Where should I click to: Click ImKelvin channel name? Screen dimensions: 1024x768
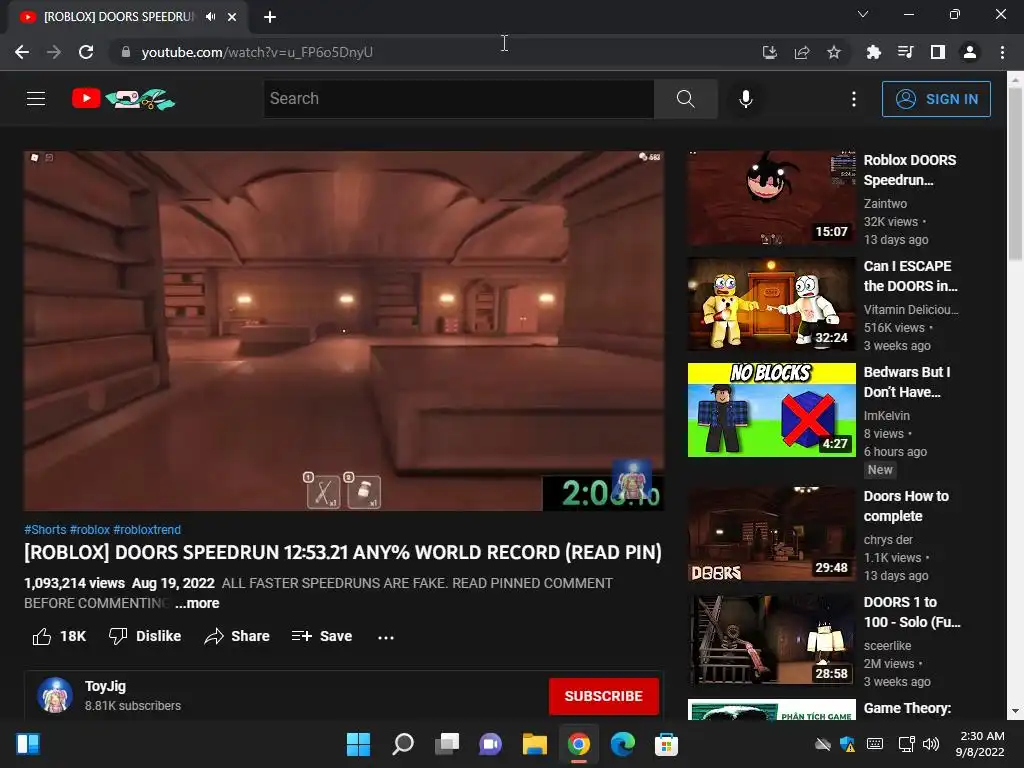click(886, 415)
